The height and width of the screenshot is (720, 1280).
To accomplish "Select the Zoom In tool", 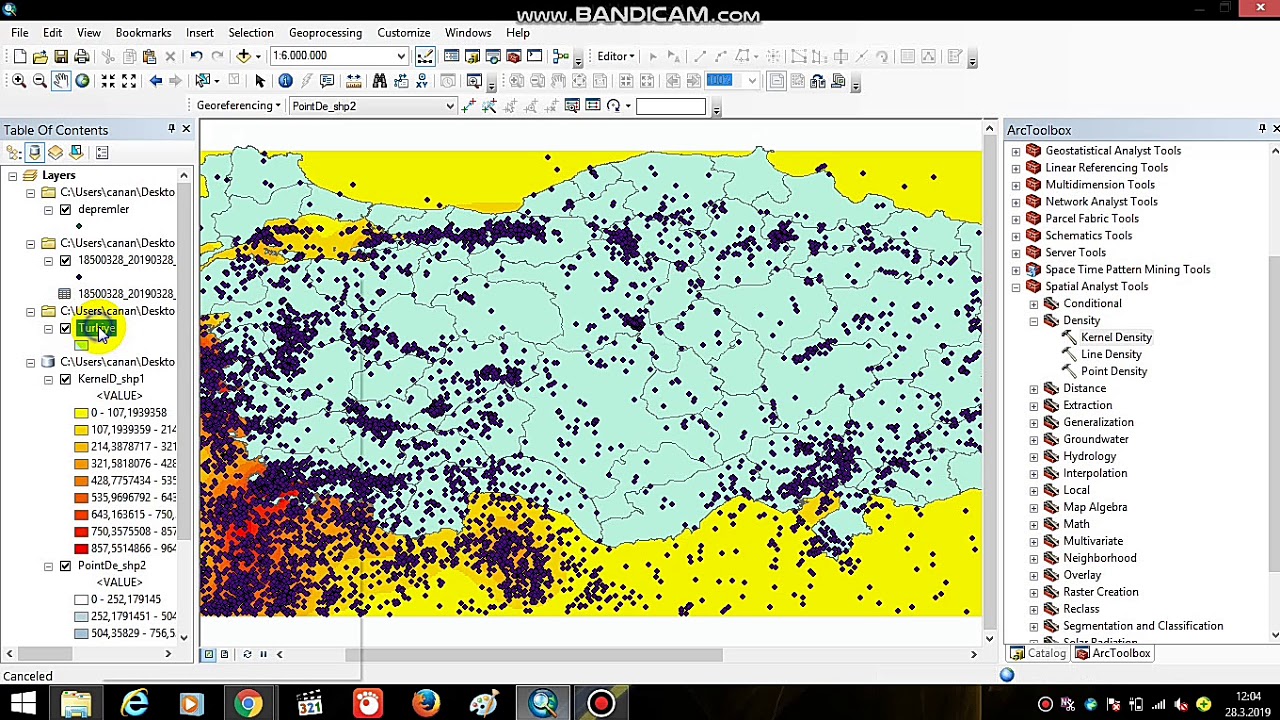I will [19, 81].
